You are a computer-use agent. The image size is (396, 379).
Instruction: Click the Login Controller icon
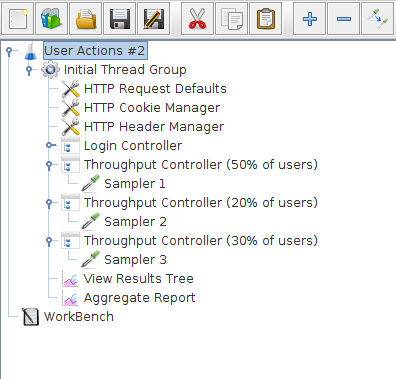[70, 146]
